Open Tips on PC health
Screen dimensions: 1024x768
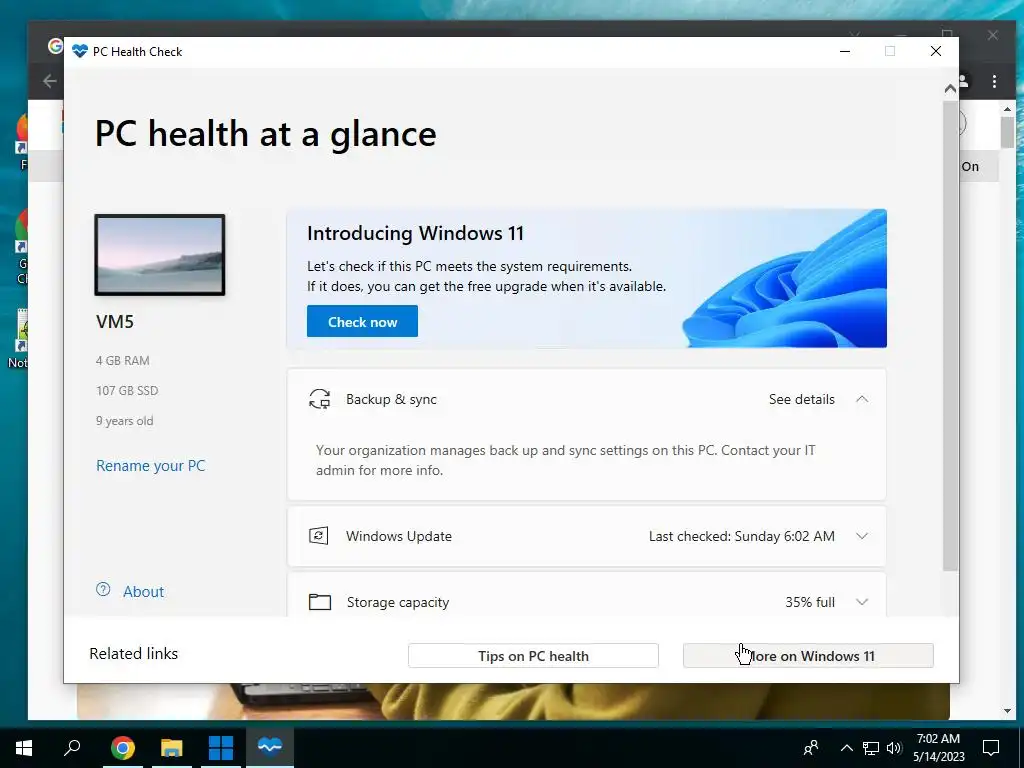click(533, 656)
